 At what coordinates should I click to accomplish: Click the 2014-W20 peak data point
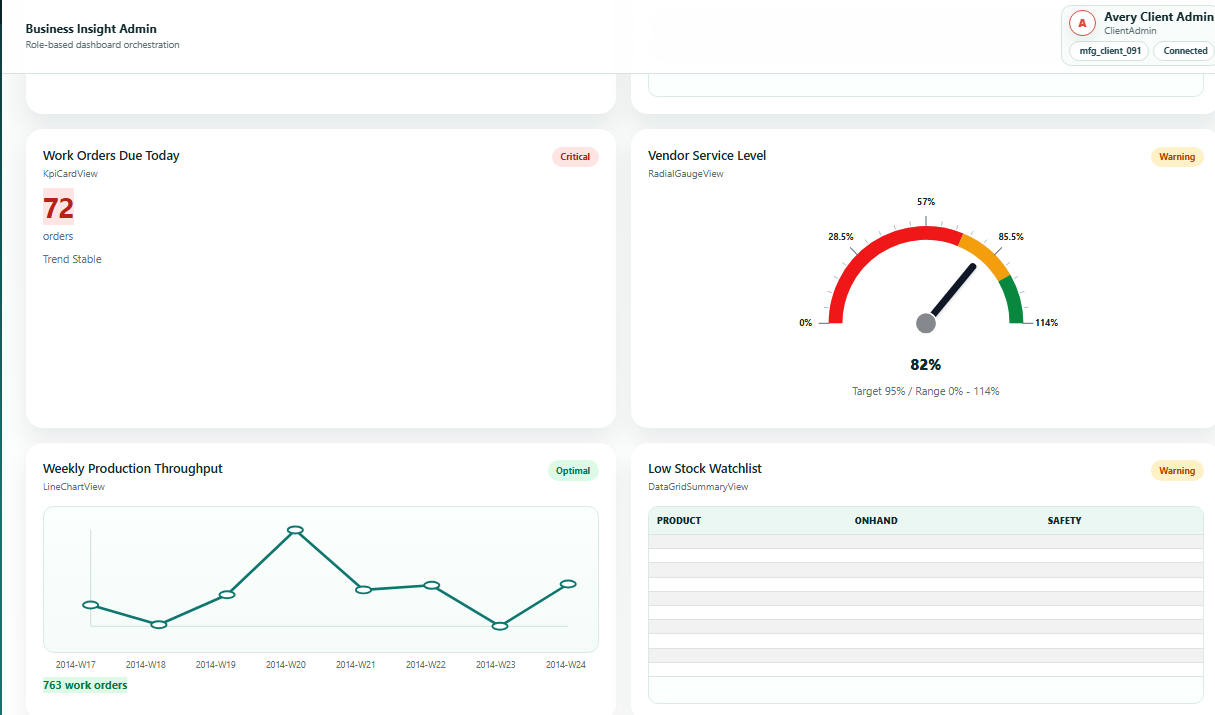point(295,530)
